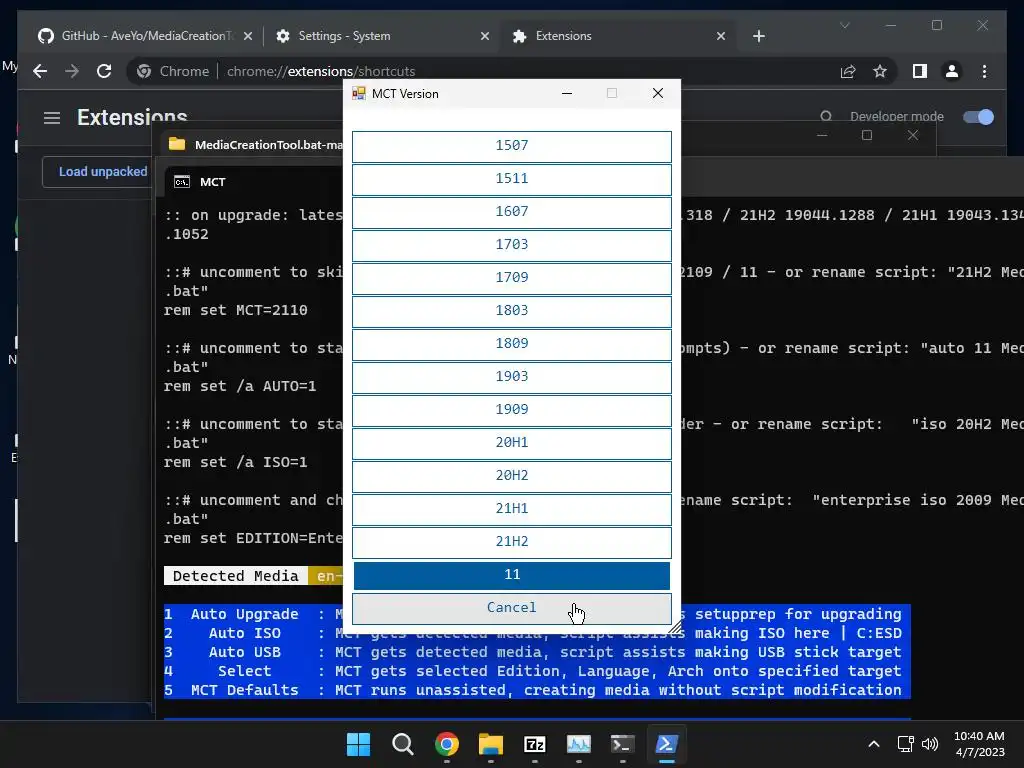The image size is (1024, 768).
Task: Select the 20H2 version button
Action: coord(511,476)
